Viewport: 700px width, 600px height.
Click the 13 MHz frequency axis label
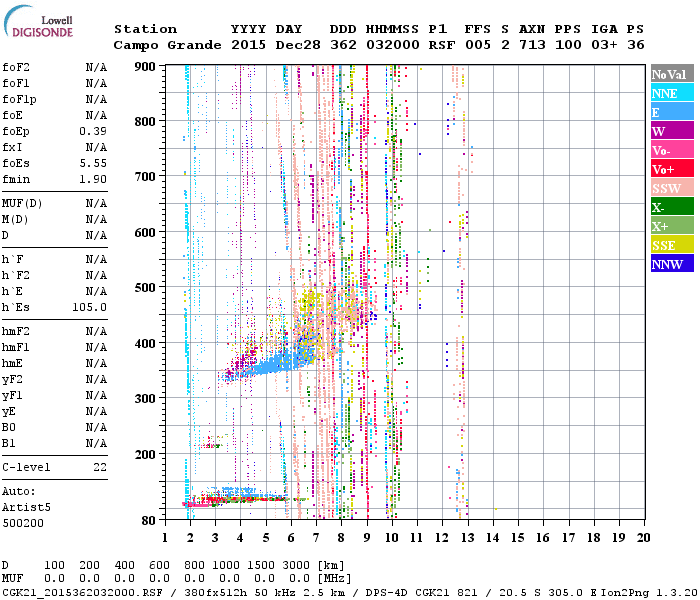point(467,538)
